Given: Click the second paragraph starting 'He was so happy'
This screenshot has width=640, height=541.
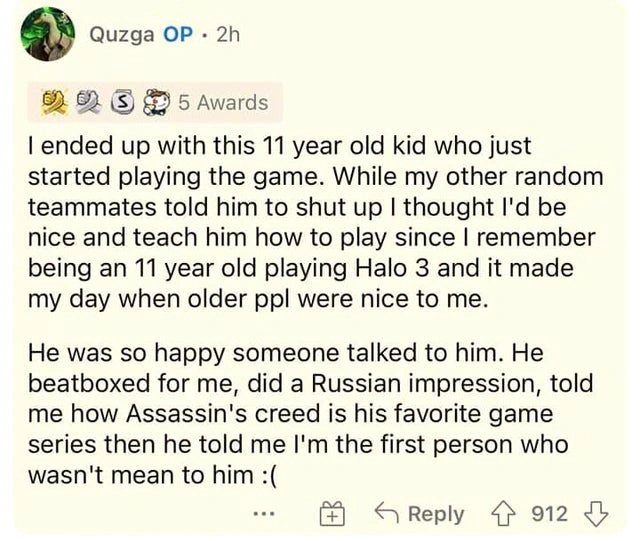Looking at the screenshot, I should pos(310,414).
